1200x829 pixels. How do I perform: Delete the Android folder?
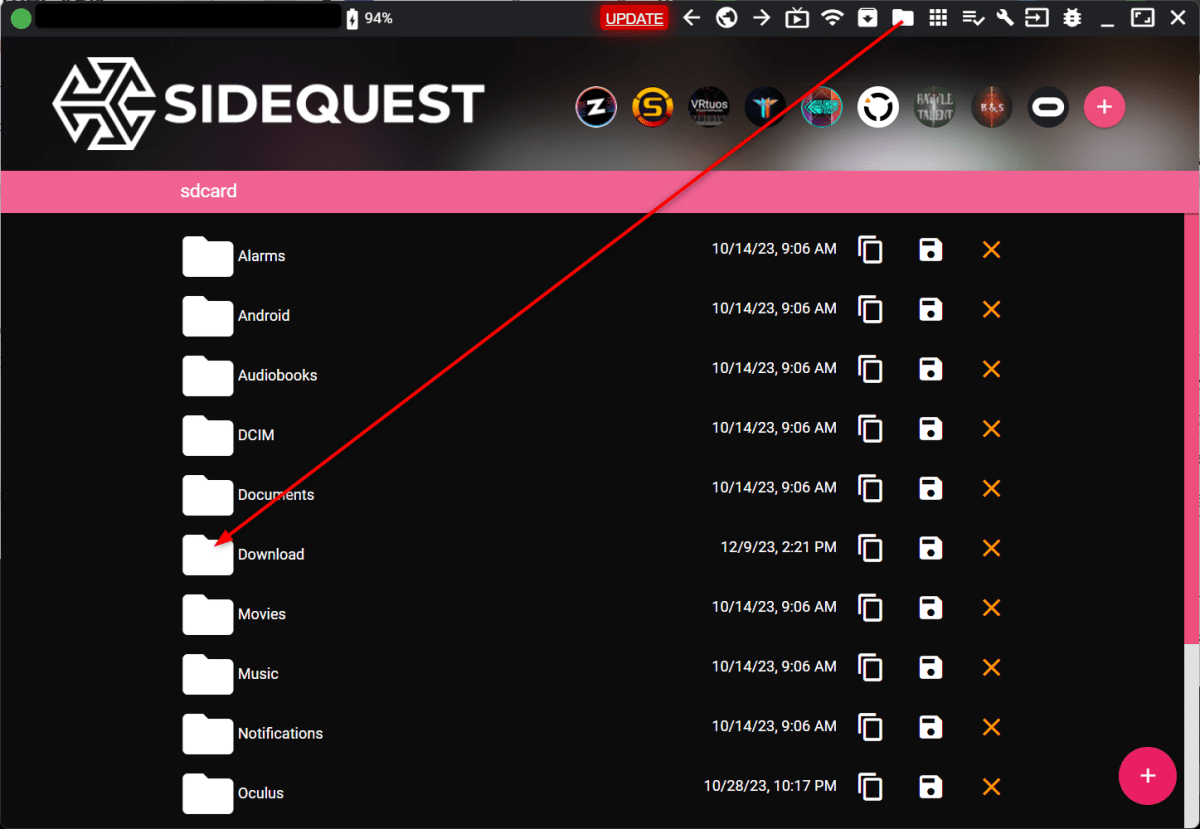pos(991,310)
